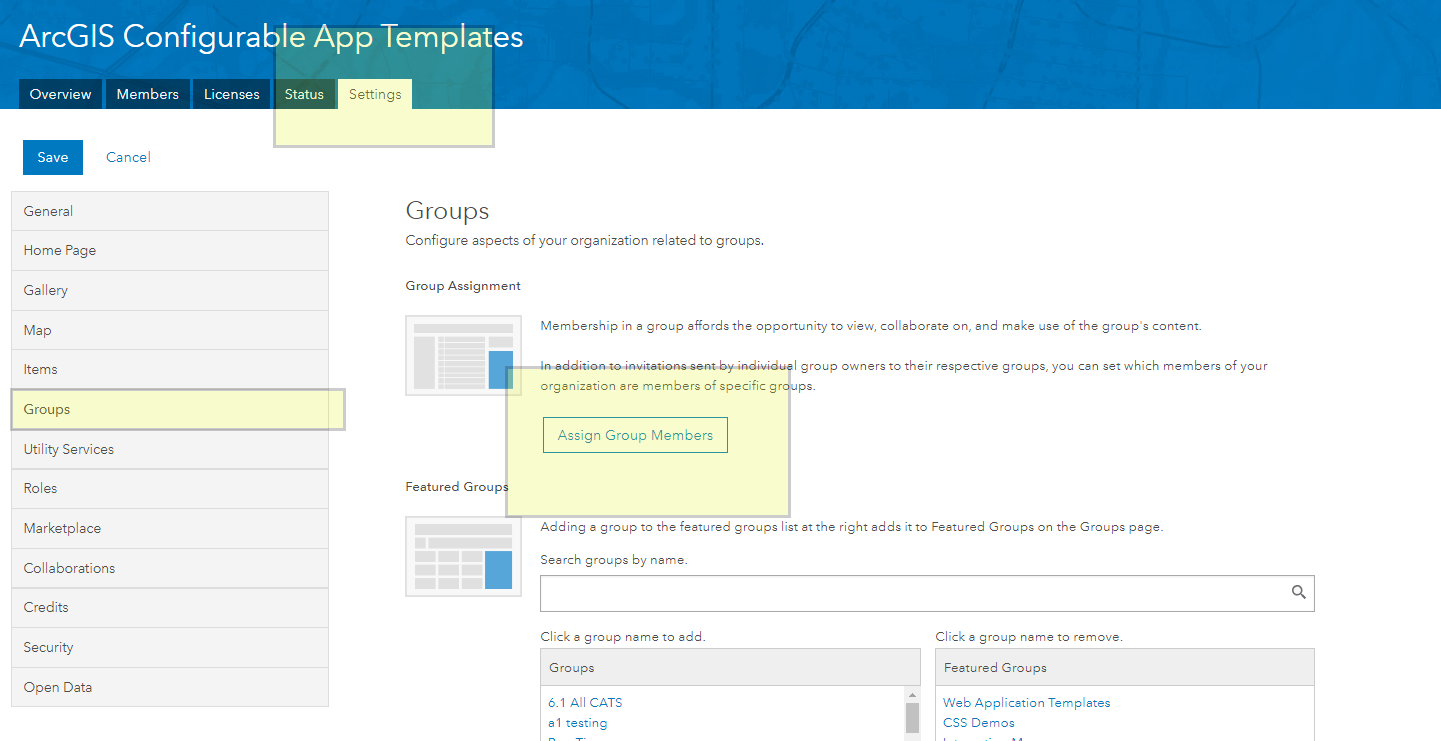The width and height of the screenshot is (1441, 741).
Task: Open the Overview tab
Action: (x=60, y=94)
